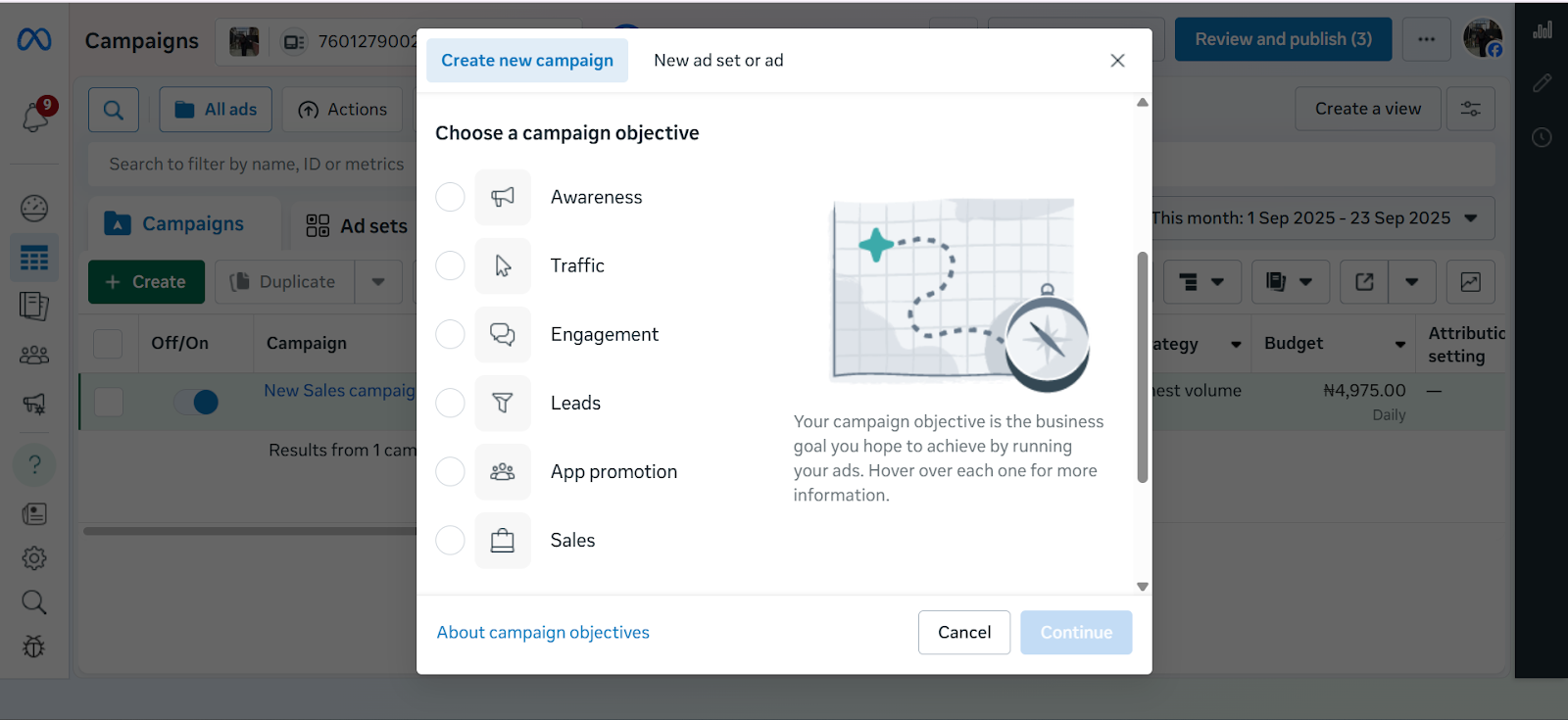Viewport: 1568px width, 720px height.
Task: Select the Awareness campaign objective
Action: pos(449,197)
